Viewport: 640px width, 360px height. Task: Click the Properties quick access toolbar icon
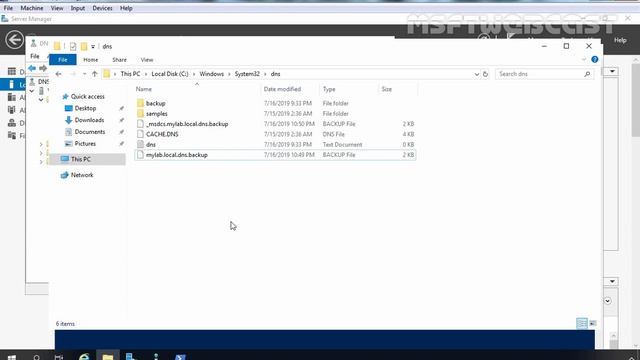73,47
